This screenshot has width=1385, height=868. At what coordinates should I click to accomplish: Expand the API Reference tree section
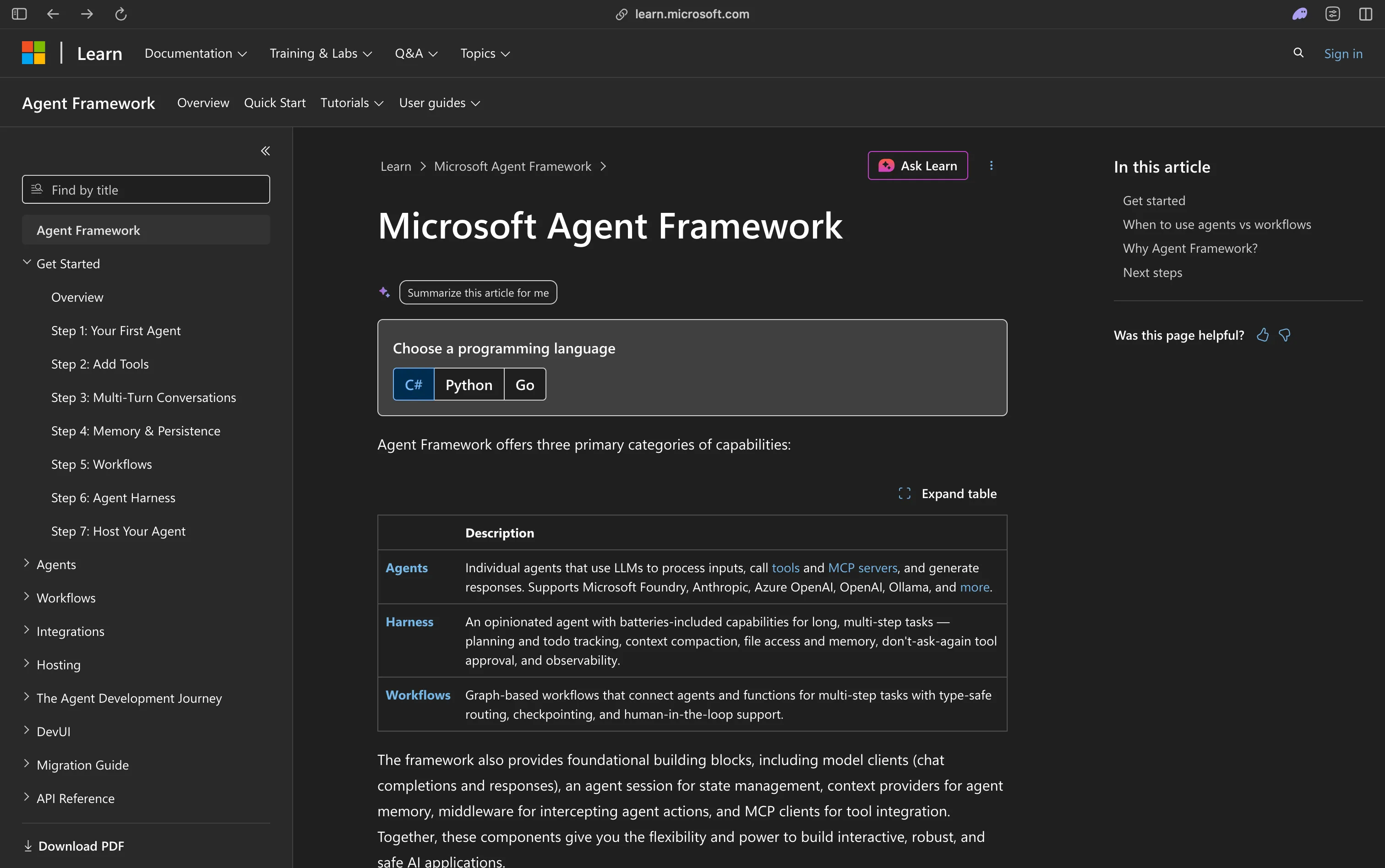(x=27, y=796)
